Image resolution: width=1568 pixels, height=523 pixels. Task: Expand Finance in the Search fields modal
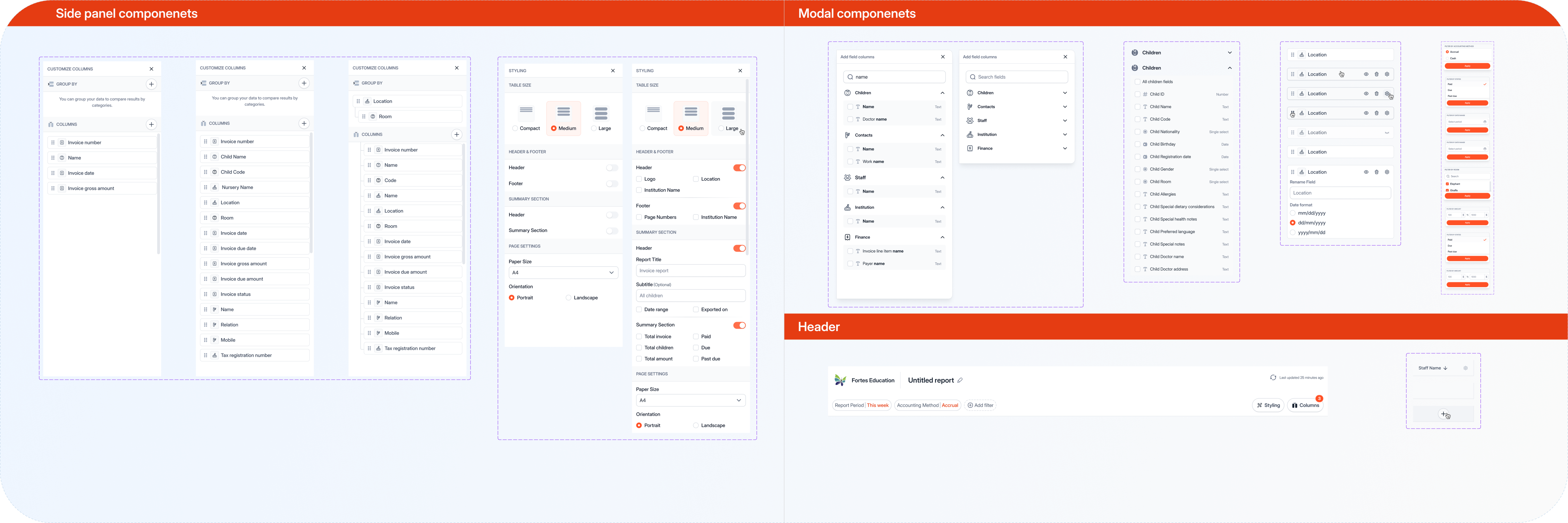[1065, 149]
